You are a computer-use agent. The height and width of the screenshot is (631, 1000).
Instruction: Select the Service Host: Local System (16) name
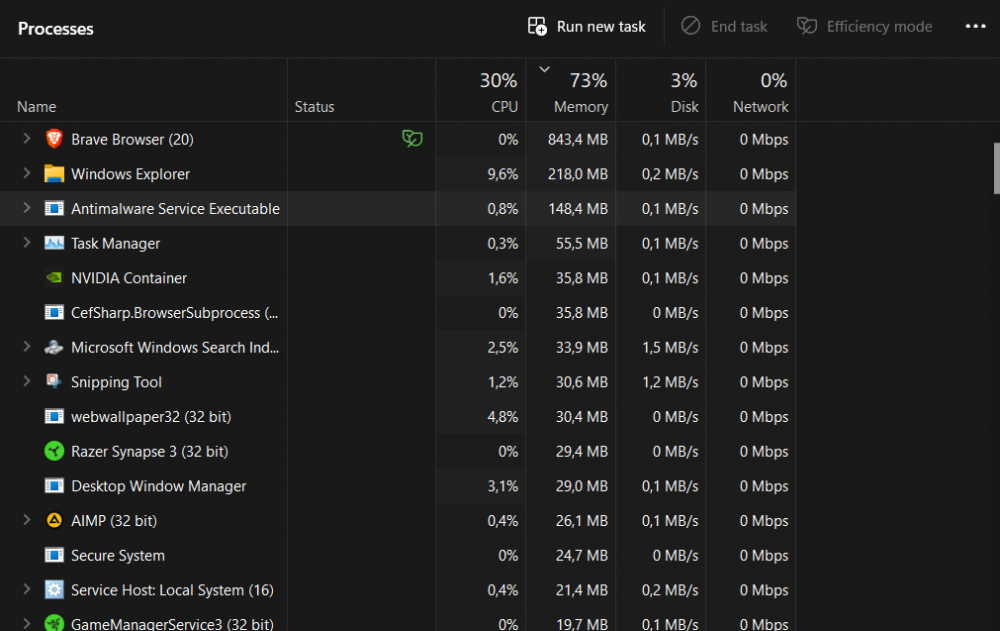pos(172,590)
